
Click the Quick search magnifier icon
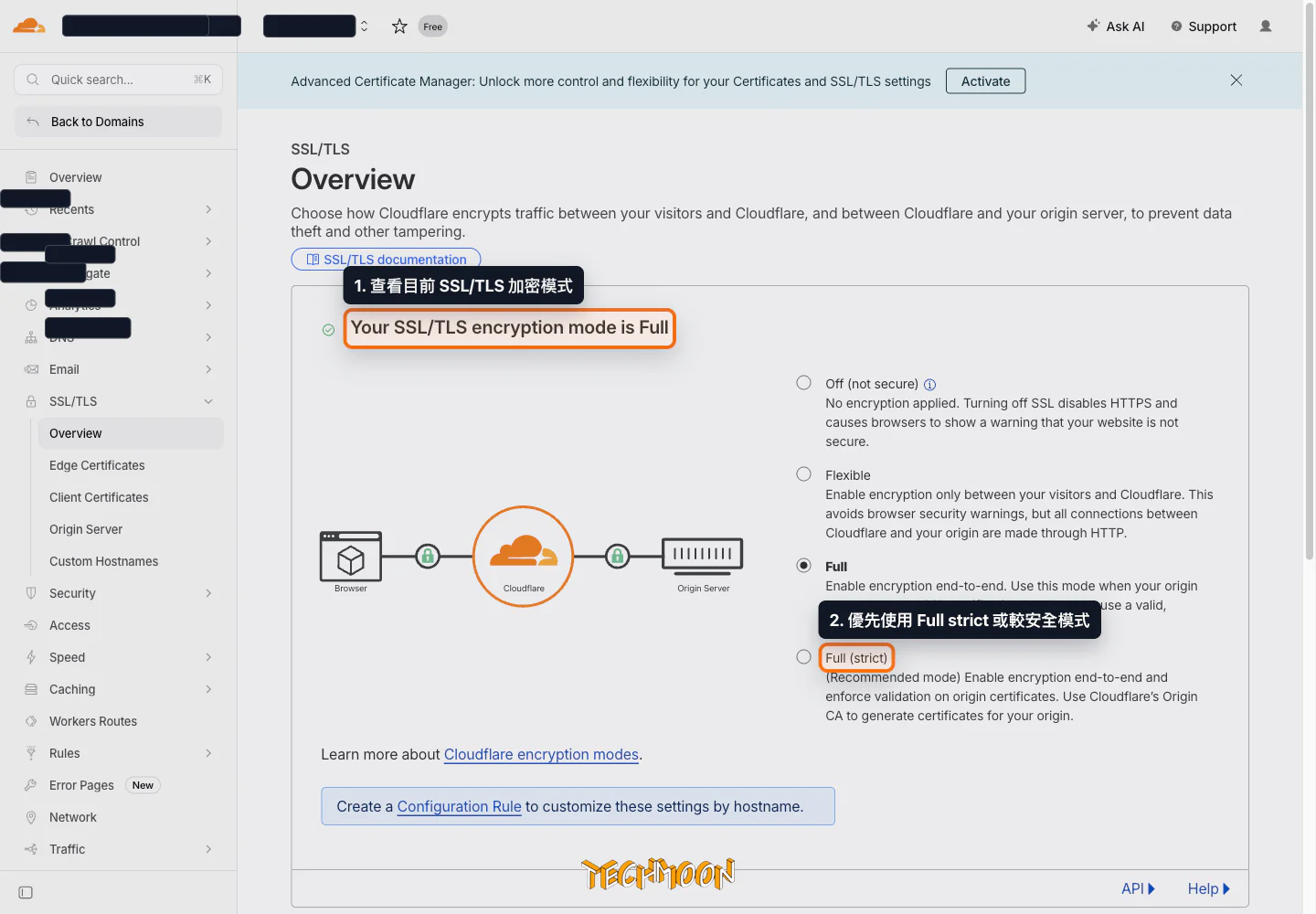33,80
